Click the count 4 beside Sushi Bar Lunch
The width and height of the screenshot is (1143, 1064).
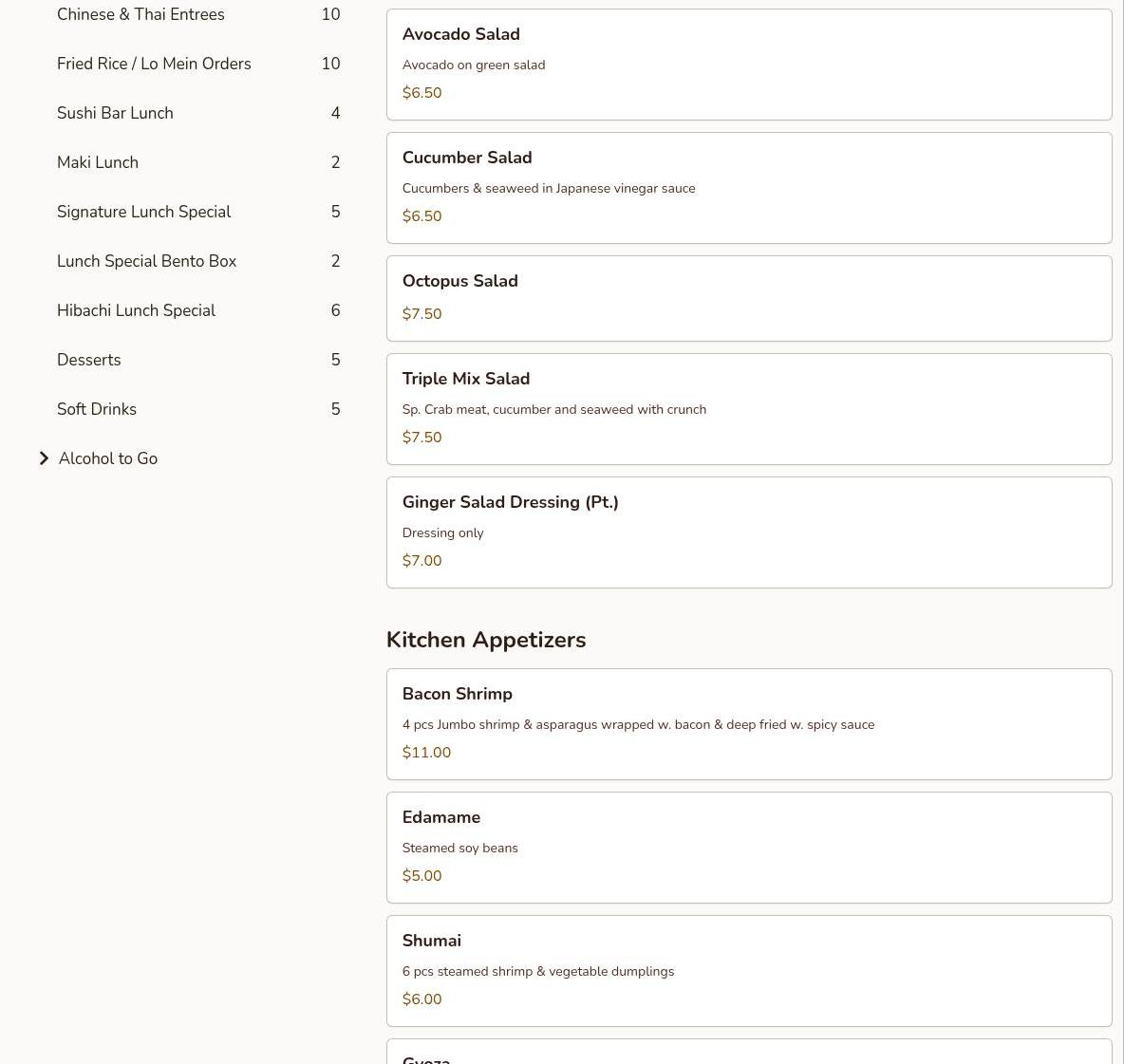coord(335,113)
